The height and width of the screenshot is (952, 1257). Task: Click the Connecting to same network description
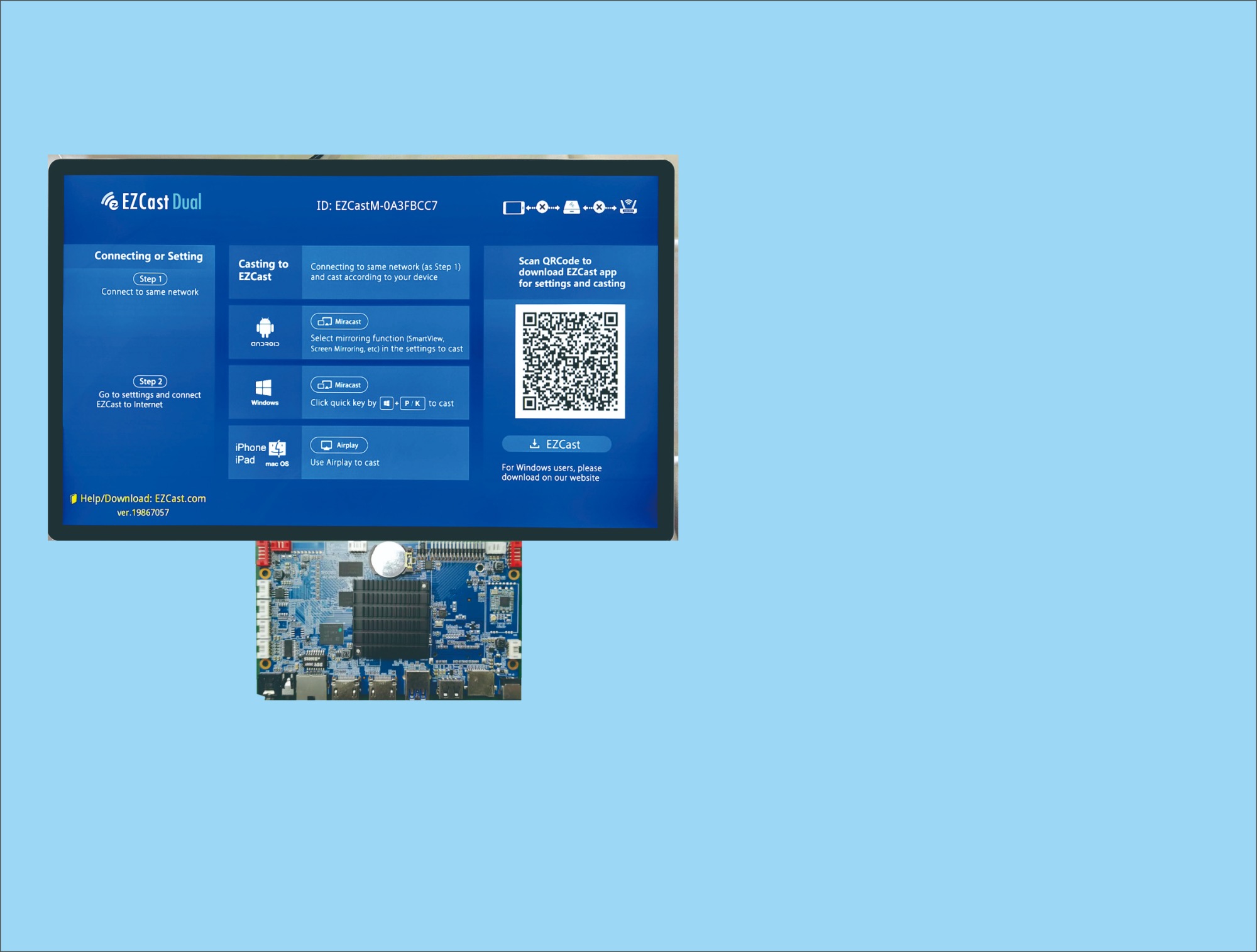pyautogui.click(x=385, y=272)
